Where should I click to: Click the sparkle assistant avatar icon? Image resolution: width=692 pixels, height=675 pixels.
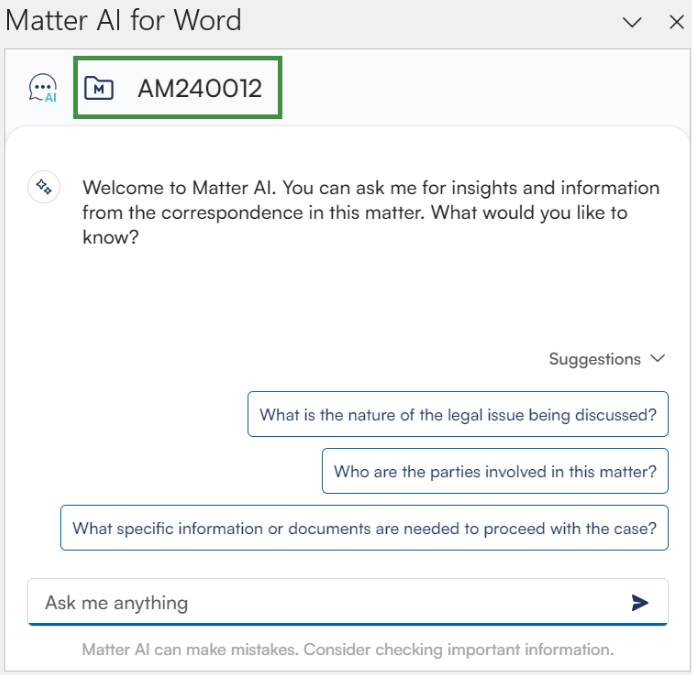pos(43,187)
